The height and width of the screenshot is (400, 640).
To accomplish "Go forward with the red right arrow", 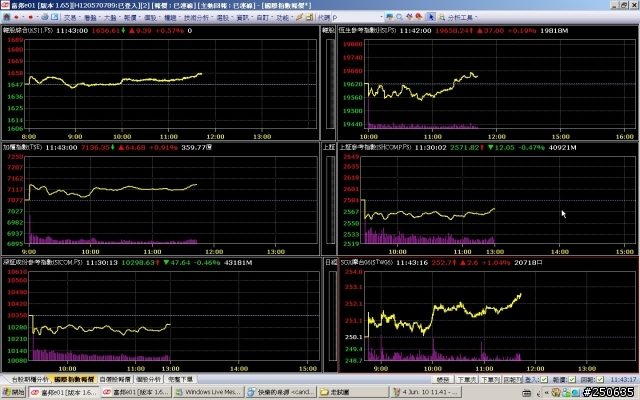I will [x=30, y=17].
